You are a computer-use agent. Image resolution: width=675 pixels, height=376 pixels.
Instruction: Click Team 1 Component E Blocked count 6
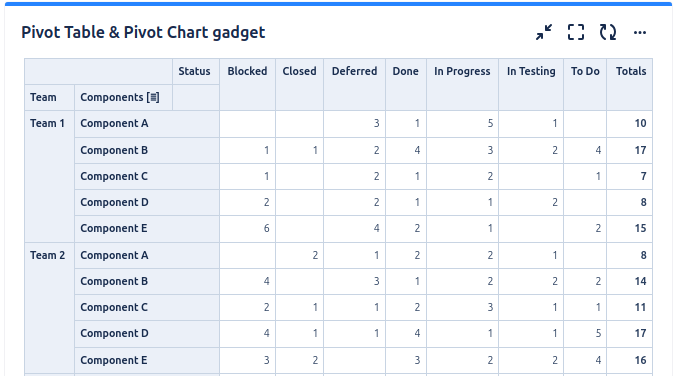point(266,228)
